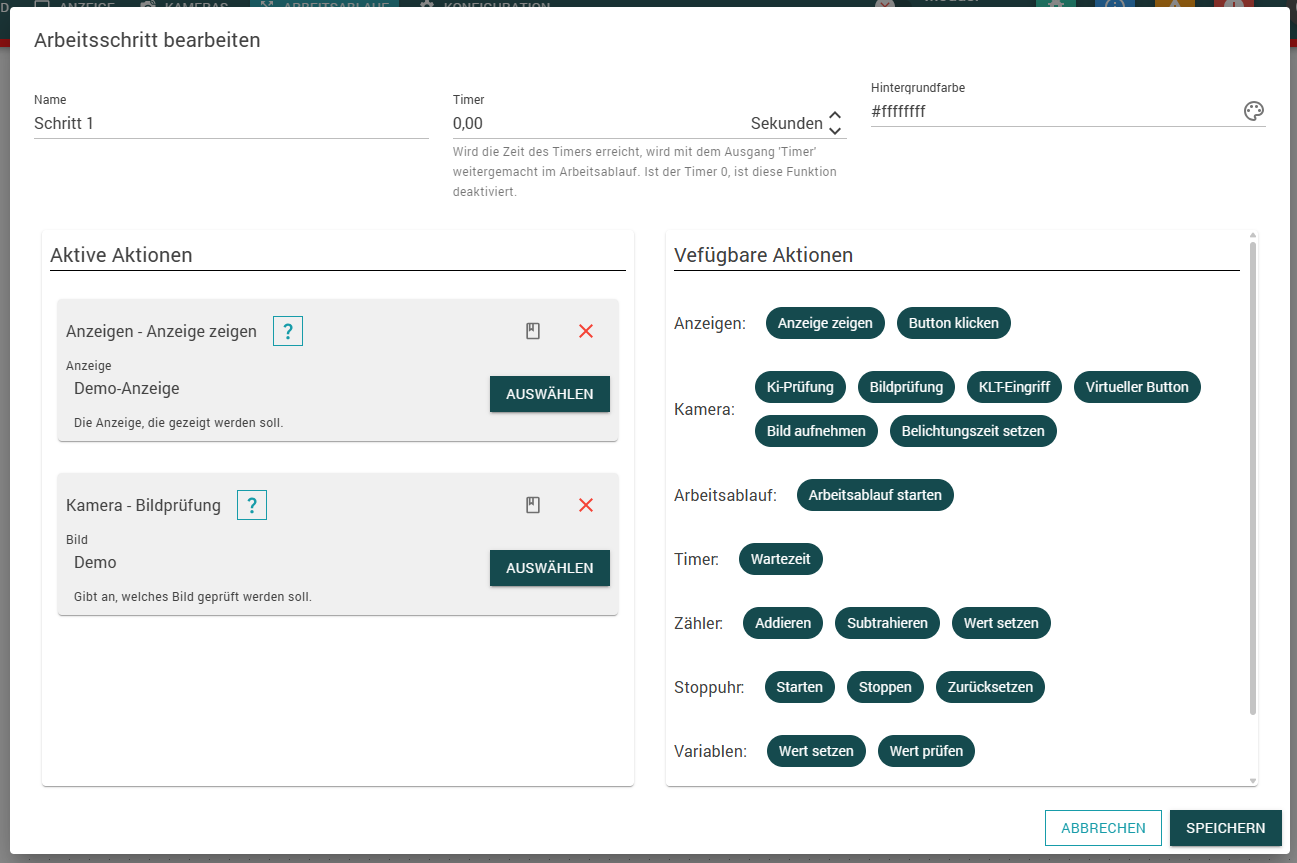The image size is (1297, 863).
Task: Click the bookmark icon on Bildprüfung card
Action: [x=533, y=505]
